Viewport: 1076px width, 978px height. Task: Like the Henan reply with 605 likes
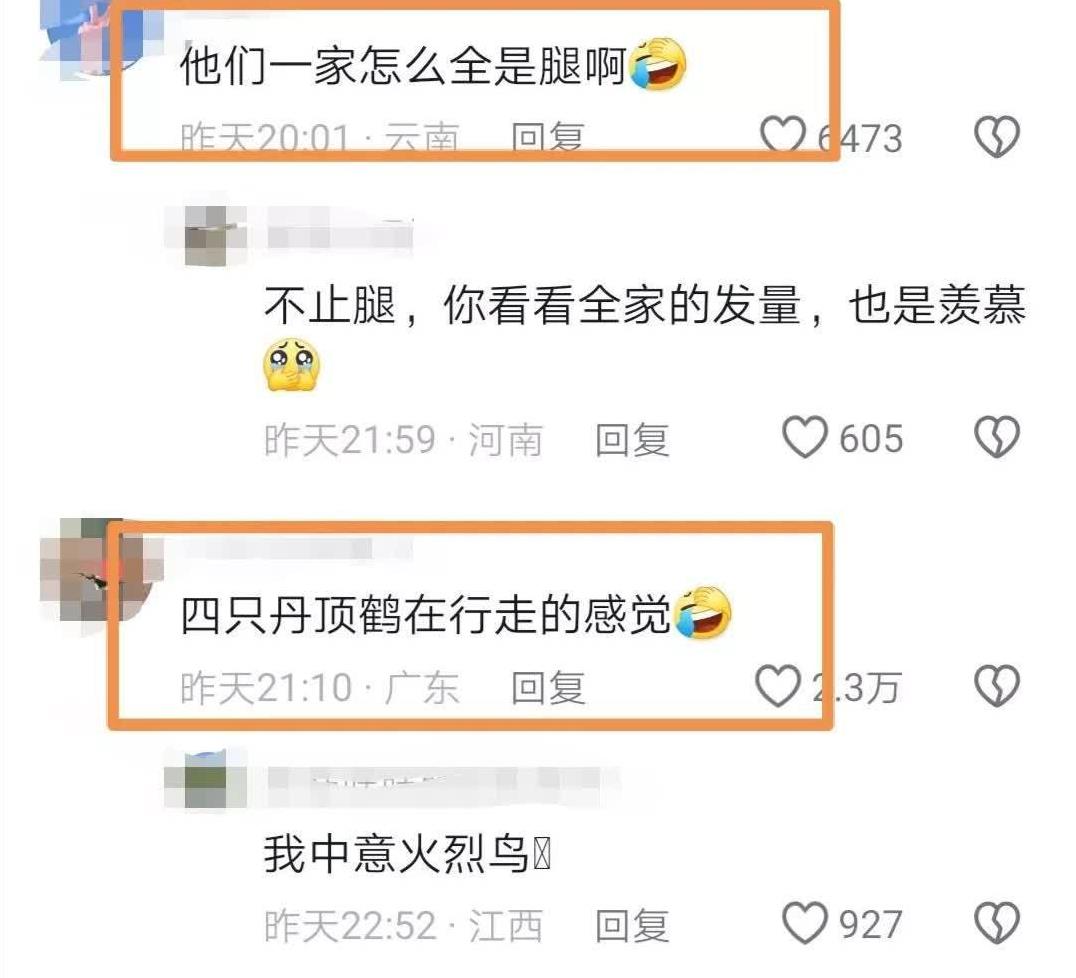(805, 437)
